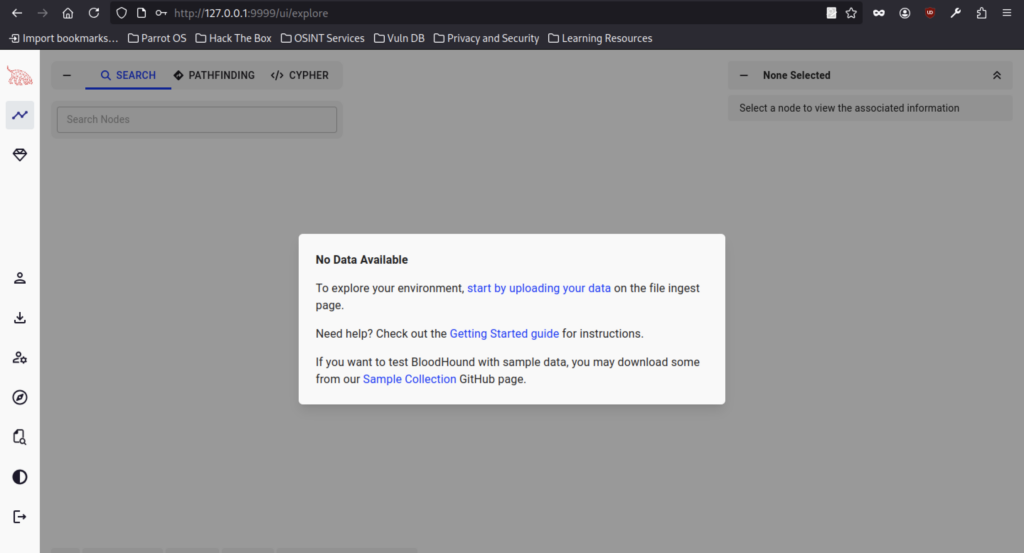Click double chevron in None Selected header

(997, 75)
